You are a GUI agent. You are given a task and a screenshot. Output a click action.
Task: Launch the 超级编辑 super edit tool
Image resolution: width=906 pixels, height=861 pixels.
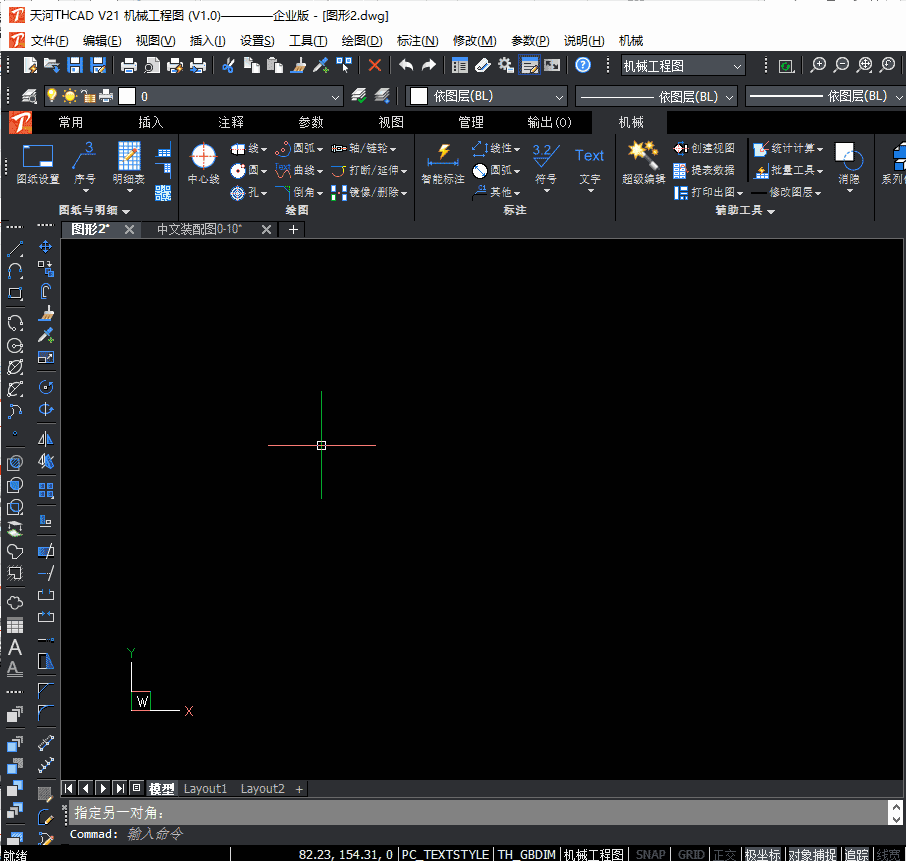pyautogui.click(x=643, y=164)
